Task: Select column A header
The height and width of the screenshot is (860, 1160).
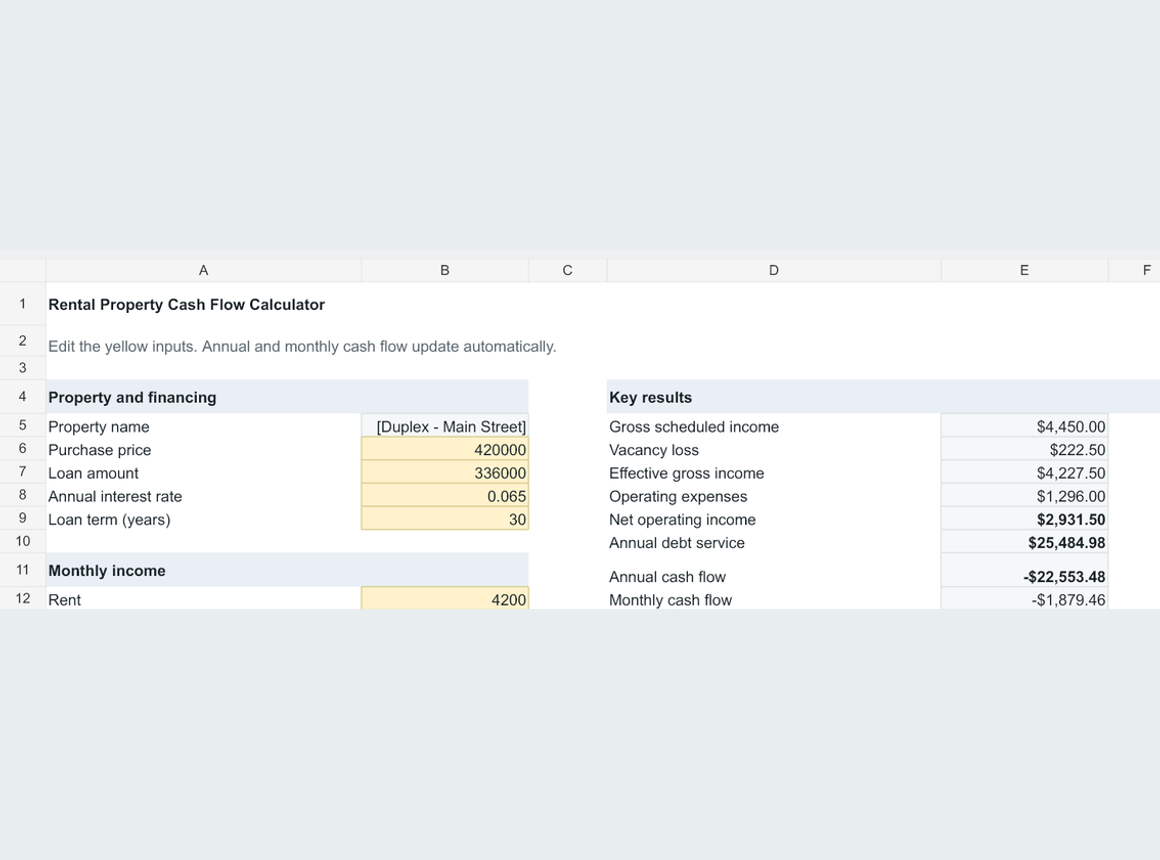Action: pyautogui.click(x=203, y=270)
